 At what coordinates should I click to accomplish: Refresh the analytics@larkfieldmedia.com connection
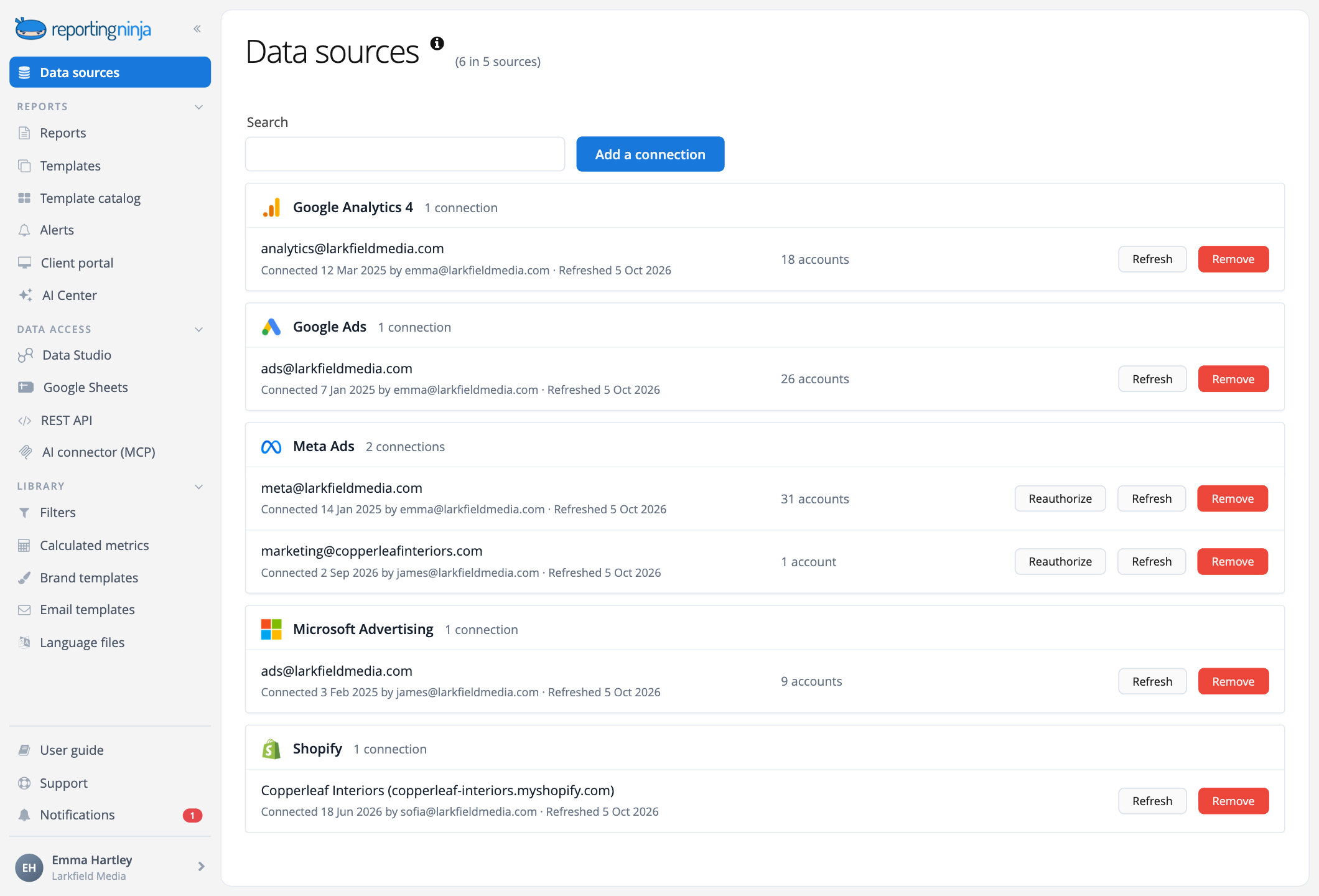(x=1152, y=259)
